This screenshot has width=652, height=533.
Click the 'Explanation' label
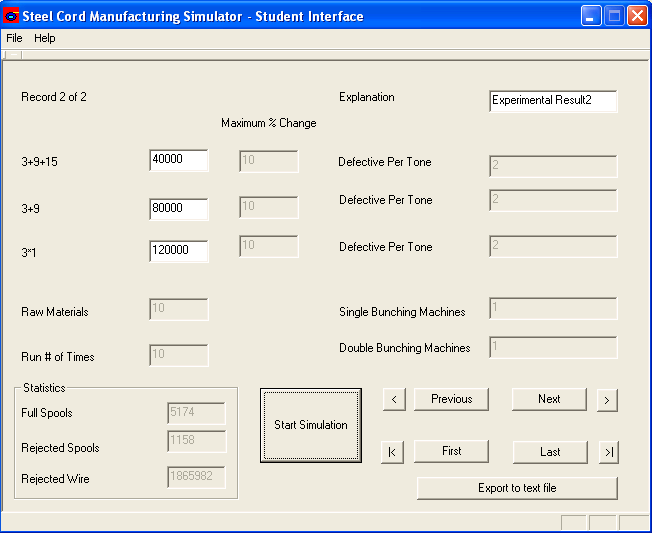click(x=367, y=97)
